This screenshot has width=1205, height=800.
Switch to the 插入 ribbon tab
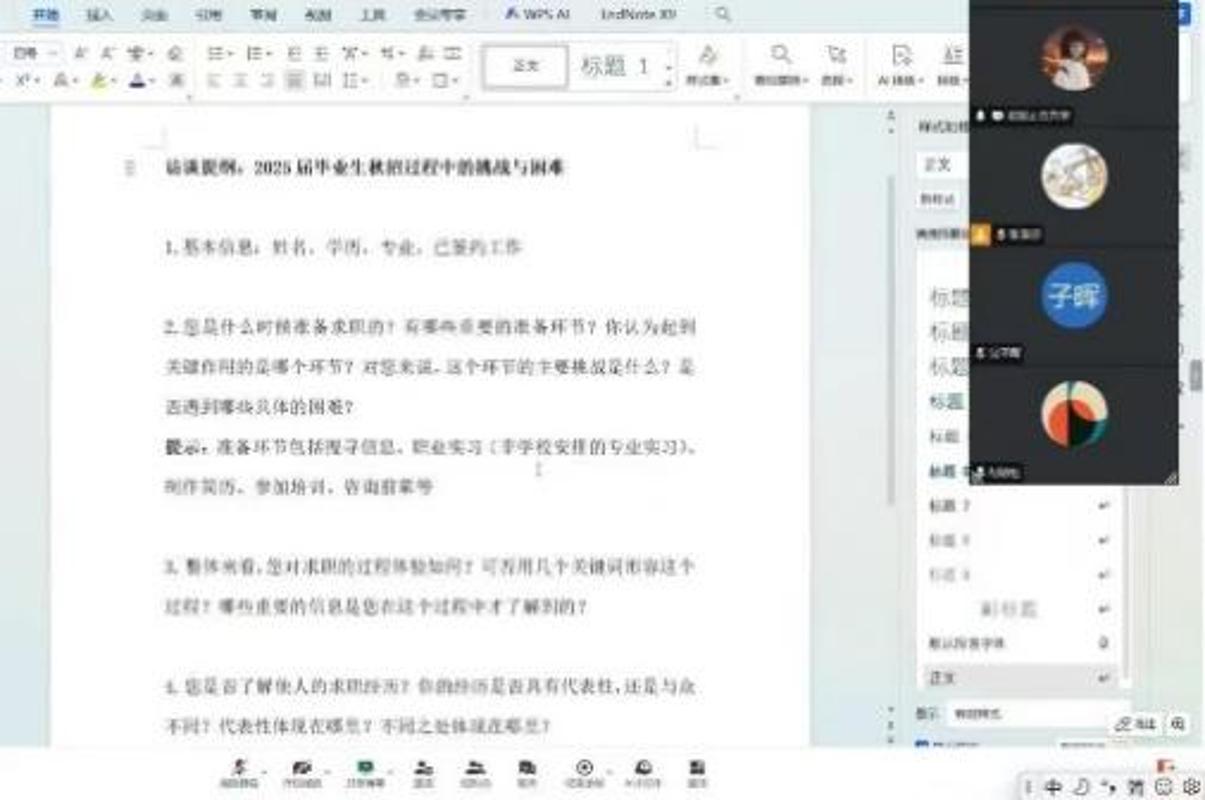pyautogui.click(x=99, y=15)
